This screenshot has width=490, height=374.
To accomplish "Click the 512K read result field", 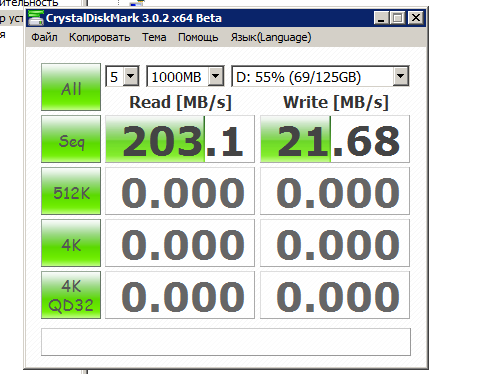I will tap(180, 191).
